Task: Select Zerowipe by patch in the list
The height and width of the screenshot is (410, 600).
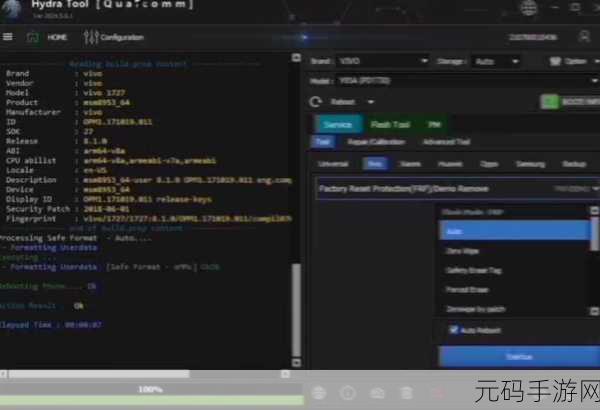Action: [476, 309]
